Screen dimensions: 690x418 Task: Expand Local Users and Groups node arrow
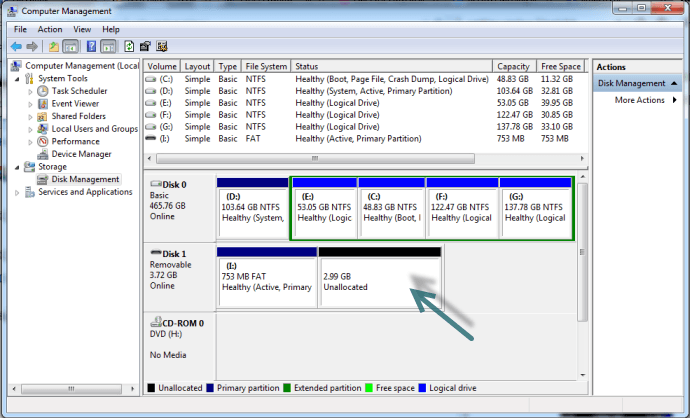coord(30,129)
